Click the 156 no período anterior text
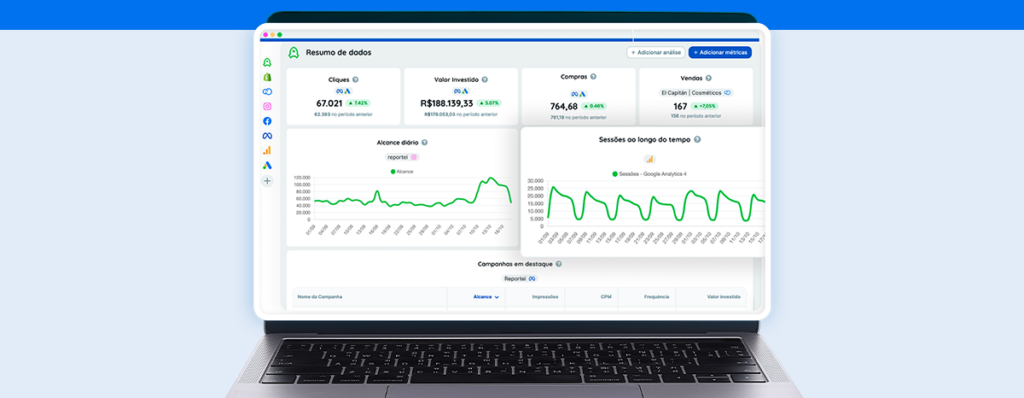The height and width of the screenshot is (398, 1024). (x=696, y=116)
